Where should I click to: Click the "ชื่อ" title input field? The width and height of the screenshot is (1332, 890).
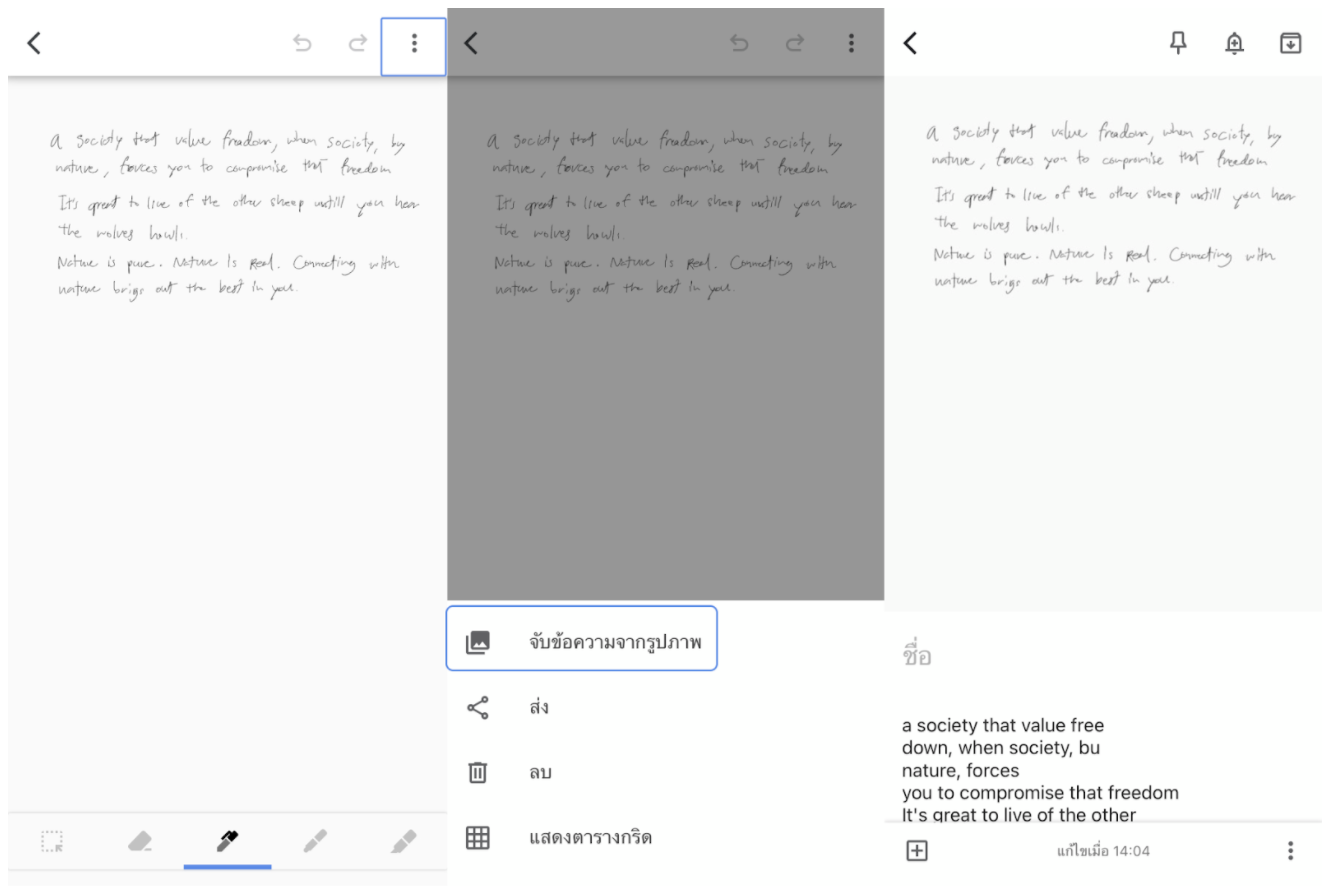[x=1100, y=657]
